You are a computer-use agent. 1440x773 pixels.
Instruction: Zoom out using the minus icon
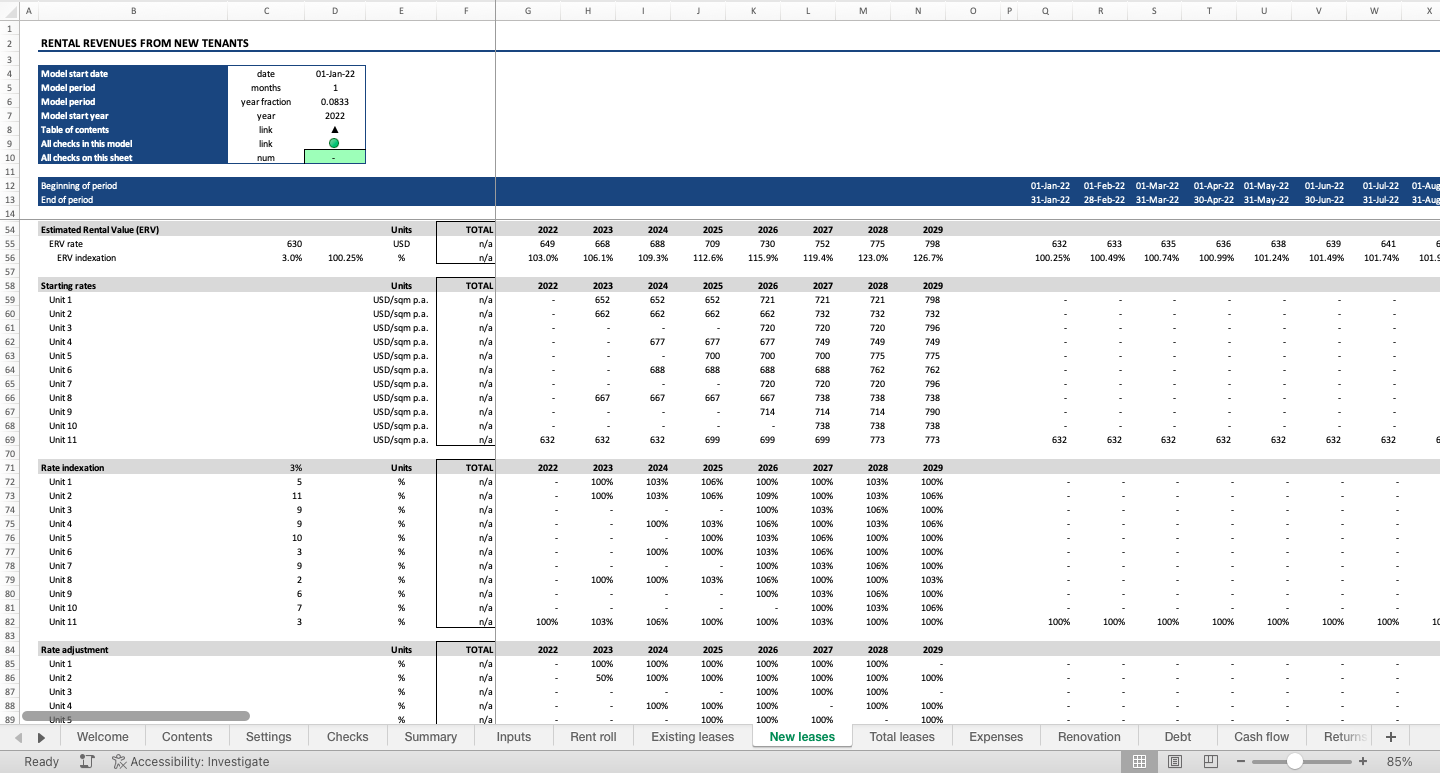click(1241, 761)
